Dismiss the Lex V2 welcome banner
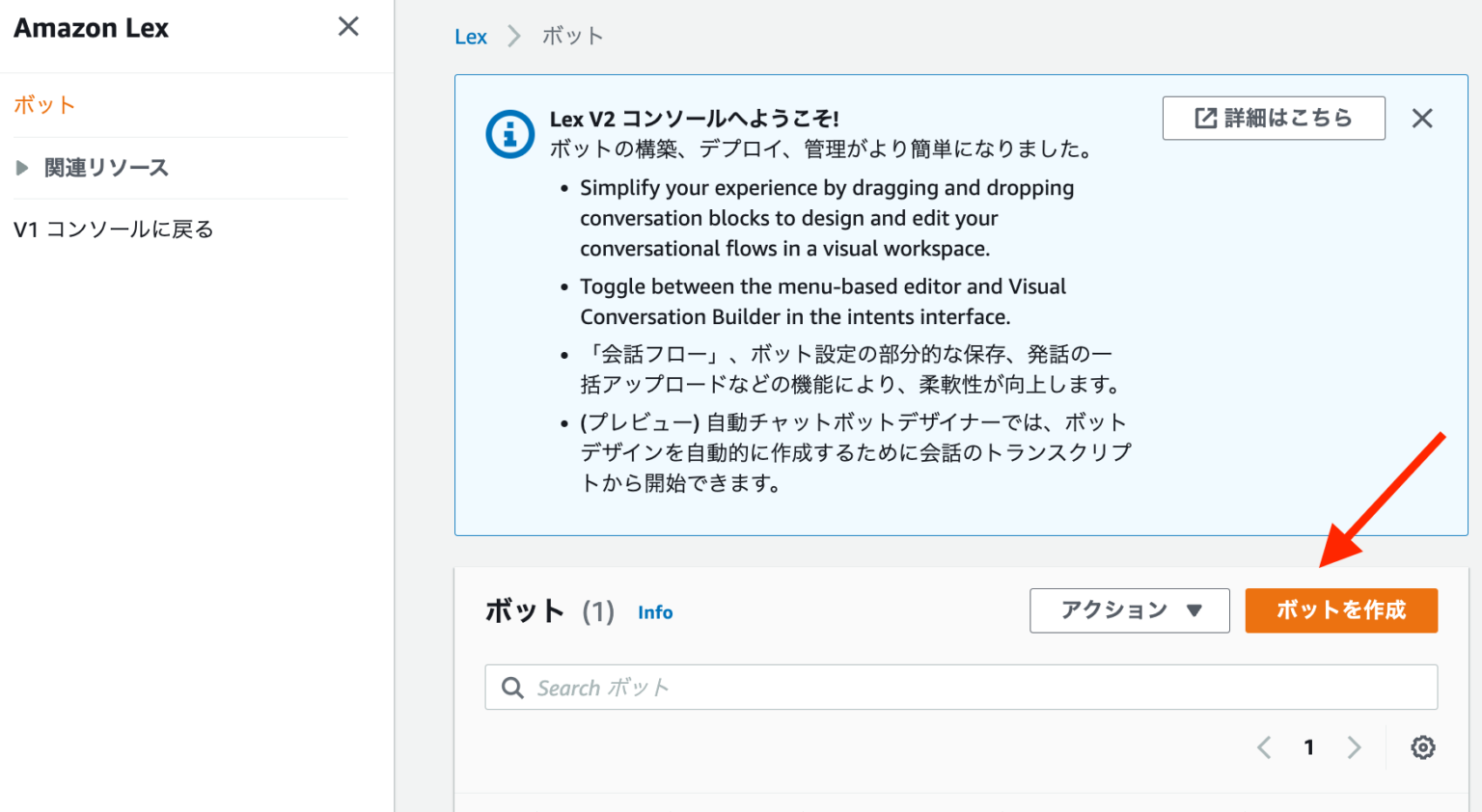 pyautogui.click(x=1422, y=118)
